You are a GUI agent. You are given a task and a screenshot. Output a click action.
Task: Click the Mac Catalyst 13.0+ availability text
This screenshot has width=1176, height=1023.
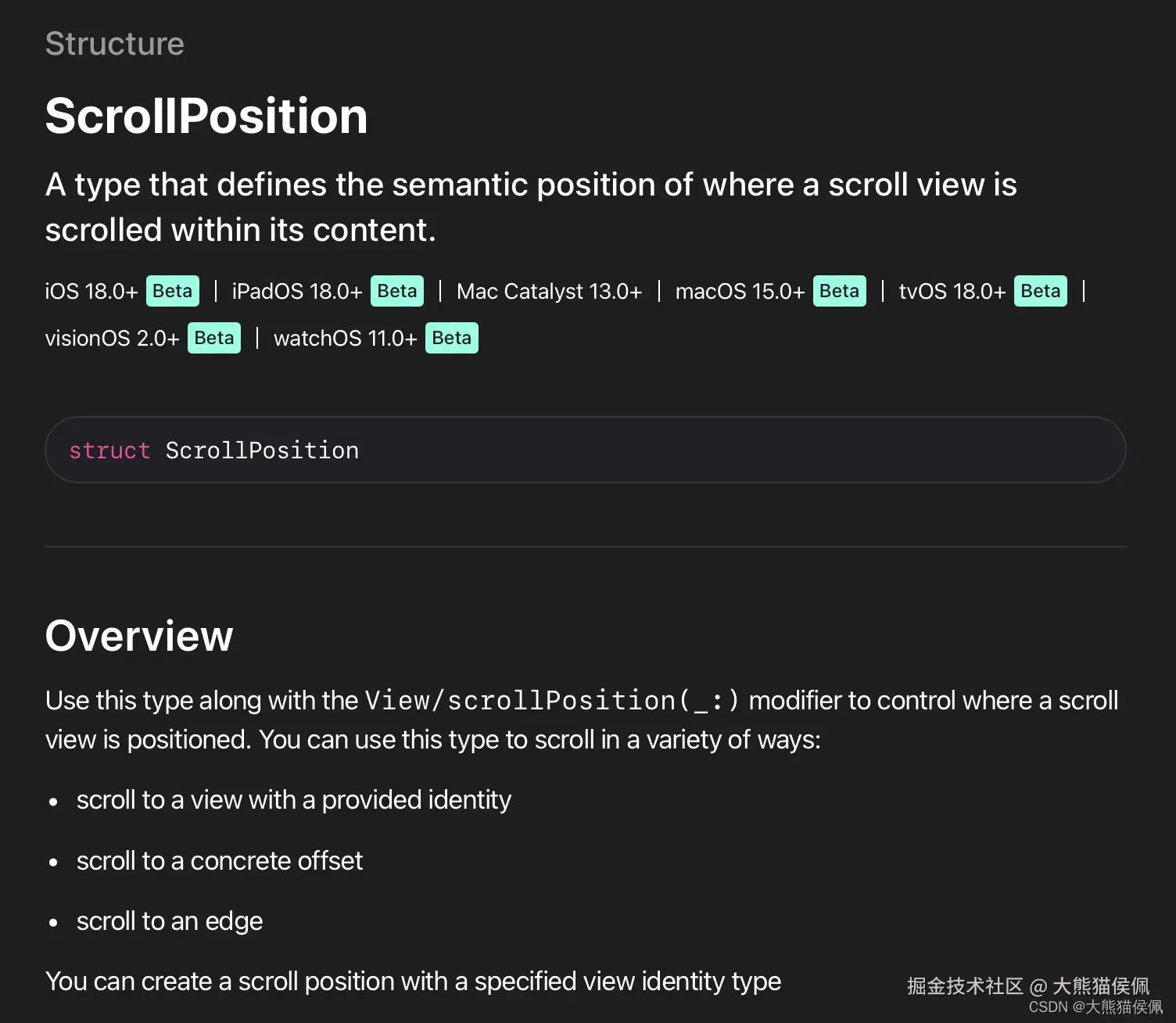click(x=549, y=292)
